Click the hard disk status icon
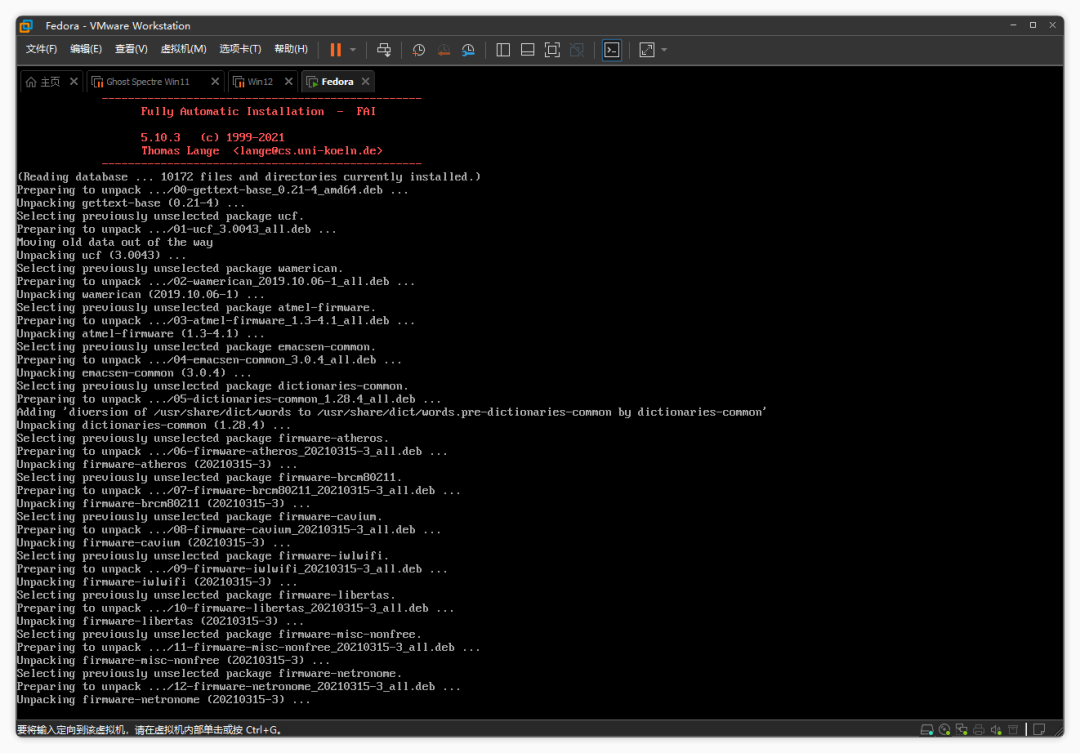The width and height of the screenshot is (1080, 753). [927, 729]
